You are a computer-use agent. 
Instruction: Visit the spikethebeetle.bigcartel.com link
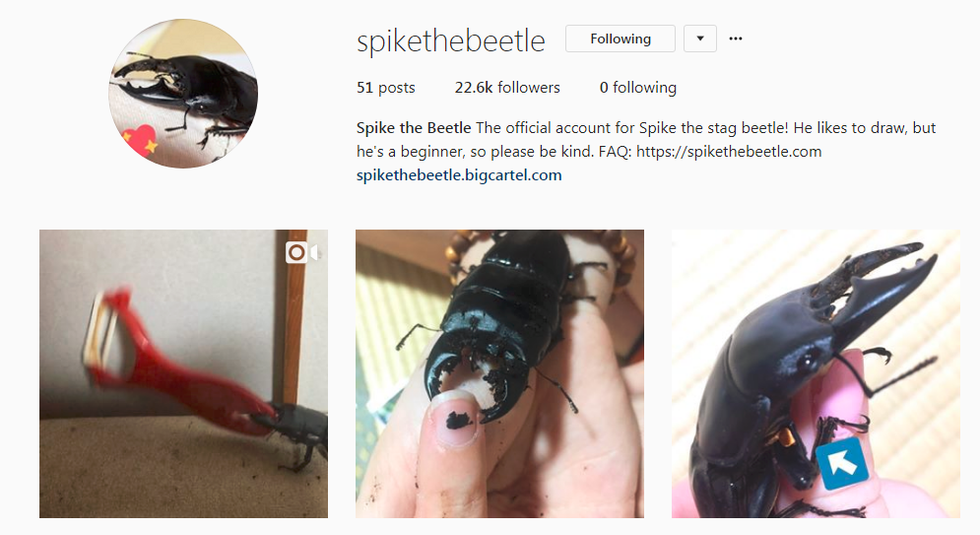pyautogui.click(x=459, y=175)
